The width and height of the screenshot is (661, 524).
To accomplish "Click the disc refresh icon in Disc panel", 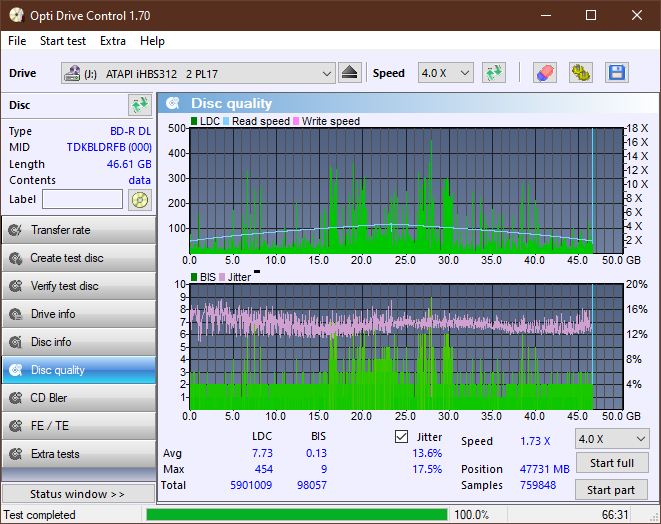I will pos(139,105).
